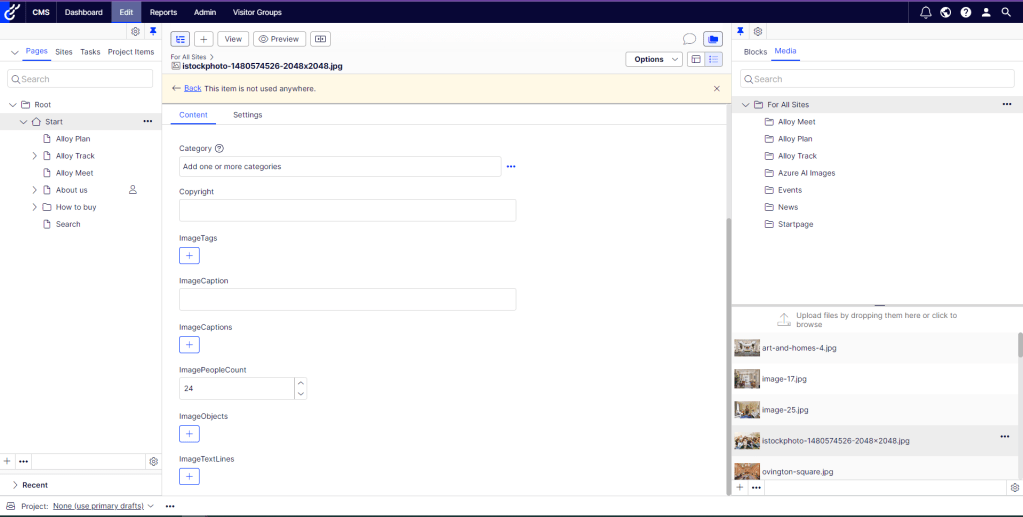
Task: Open the user profile menu
Action: [x=986, y=12]
